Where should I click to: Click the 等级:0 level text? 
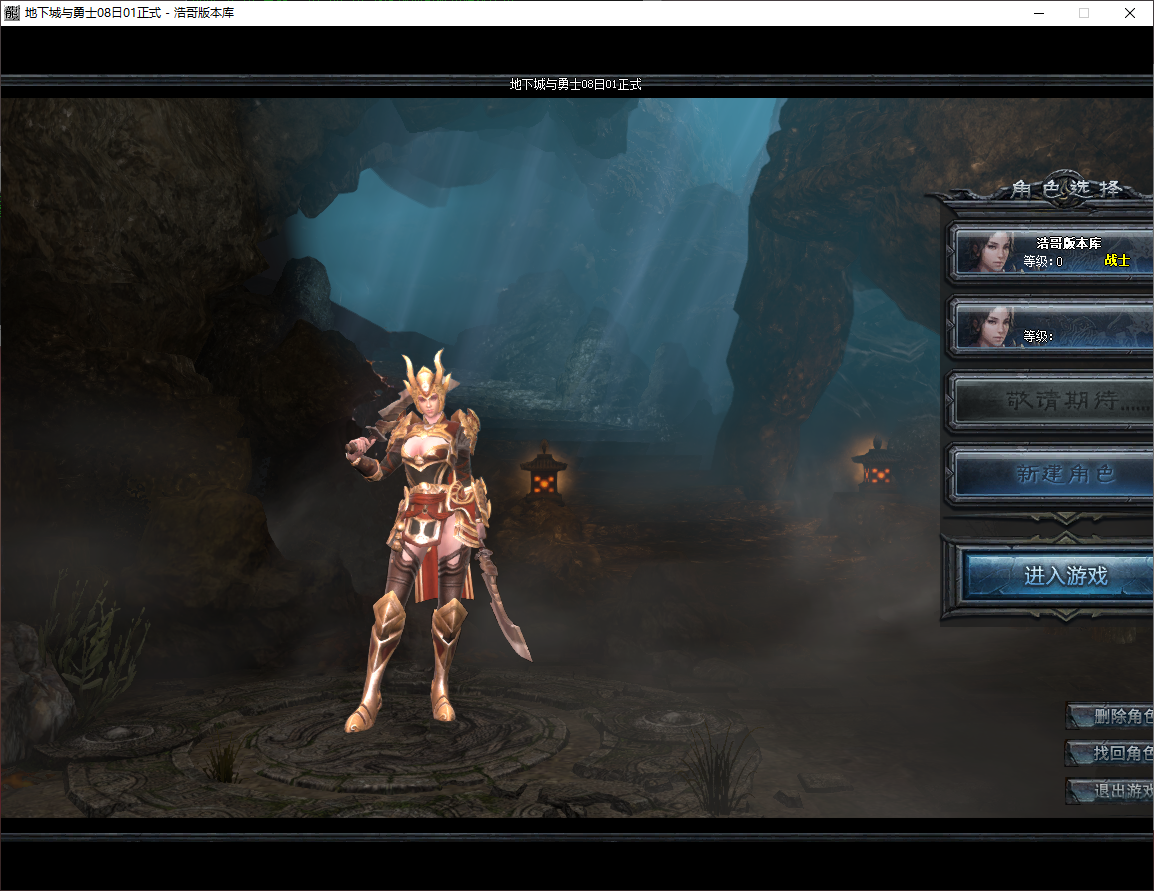pyautogui.click(x=1043, y=261)
